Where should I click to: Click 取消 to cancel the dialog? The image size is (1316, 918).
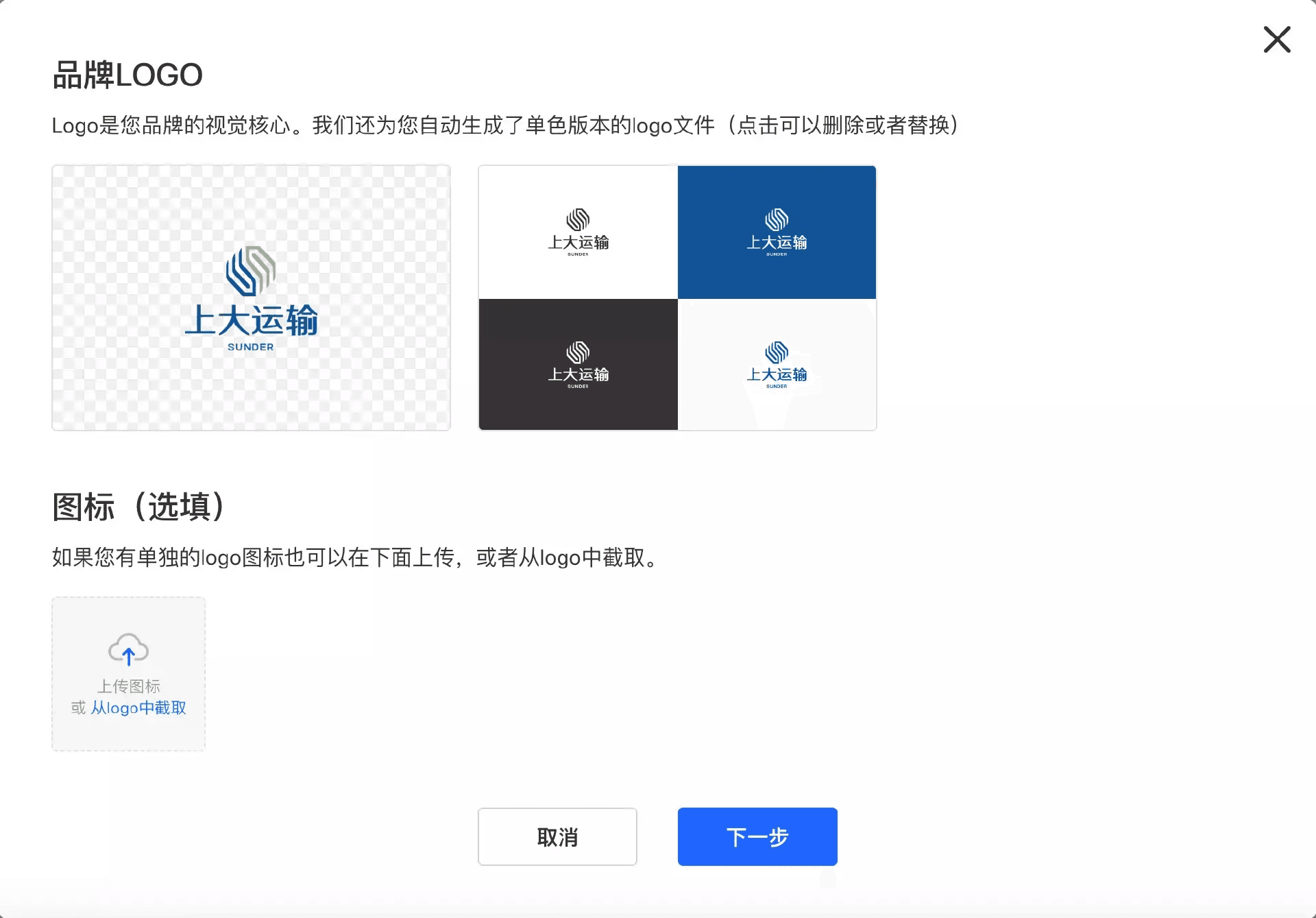point(557,836)
